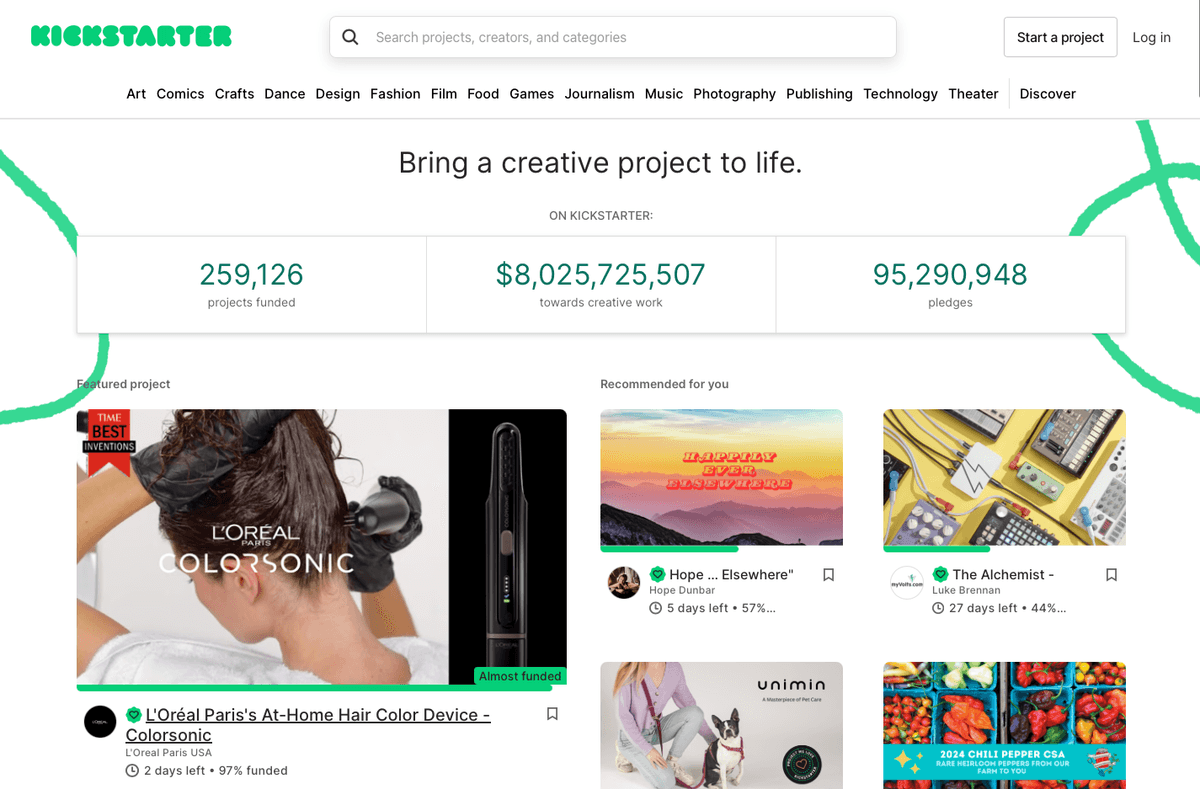The image size is (1200, 789).
Task: Save "Hope ... Elsewhere" with the bookmark flag
Action: point(828,574)
